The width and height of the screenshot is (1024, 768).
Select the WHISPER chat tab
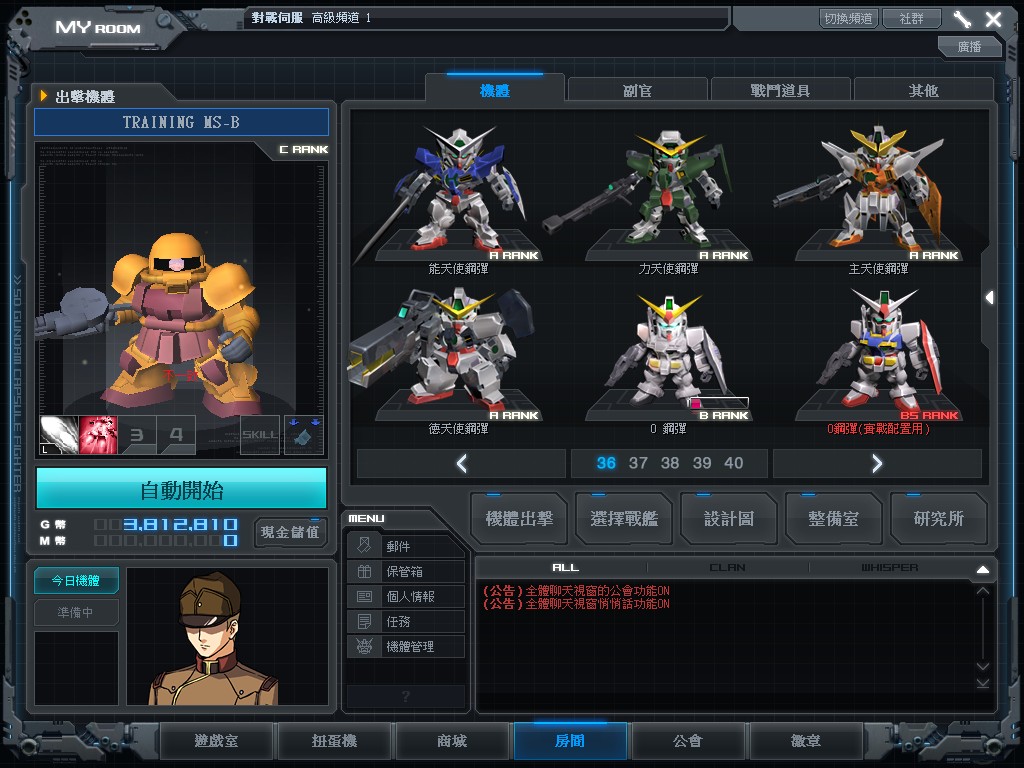tap(889, 568)
